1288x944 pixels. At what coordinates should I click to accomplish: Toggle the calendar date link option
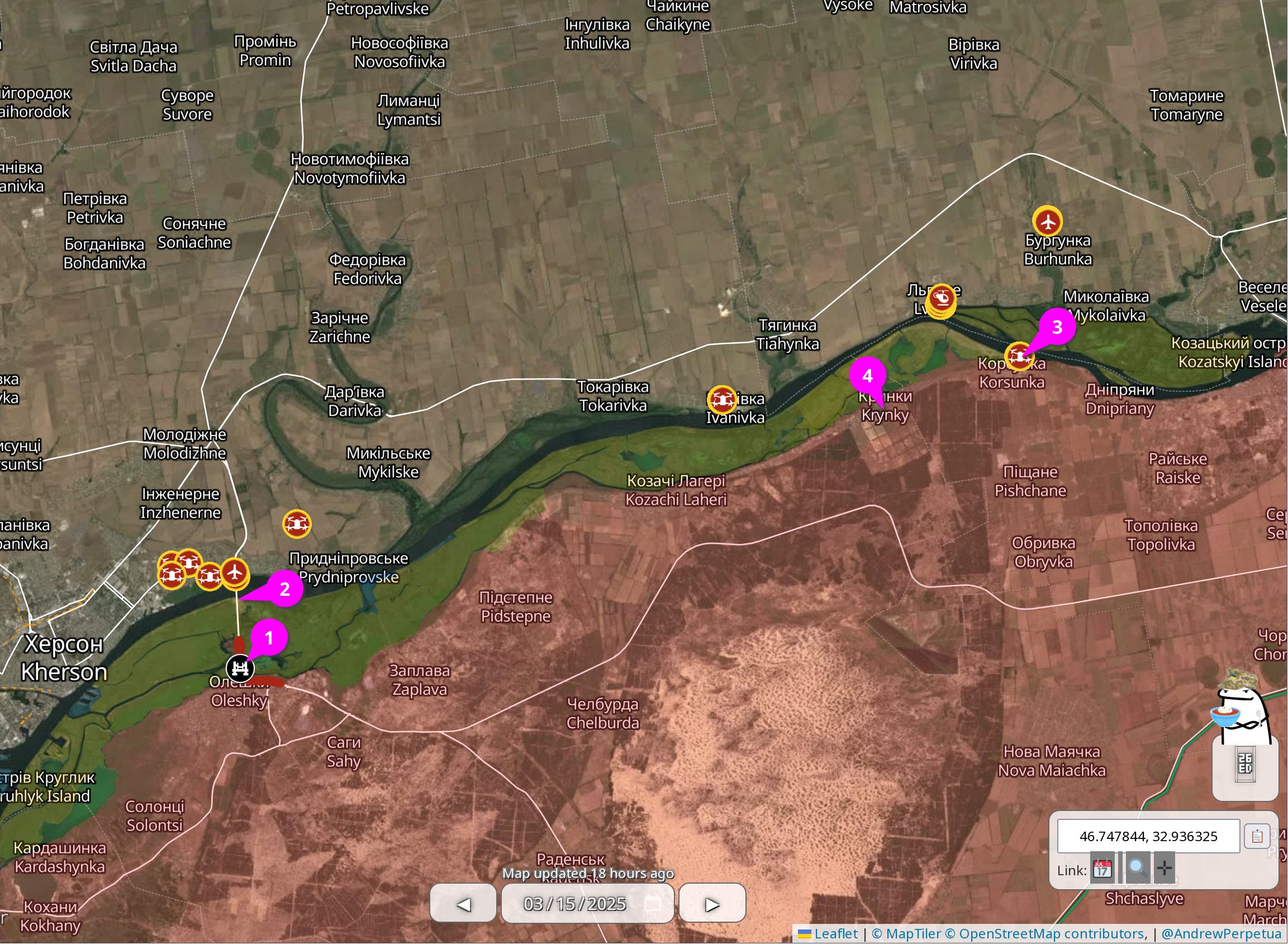pyautogui.click(x=1102, y=869)
